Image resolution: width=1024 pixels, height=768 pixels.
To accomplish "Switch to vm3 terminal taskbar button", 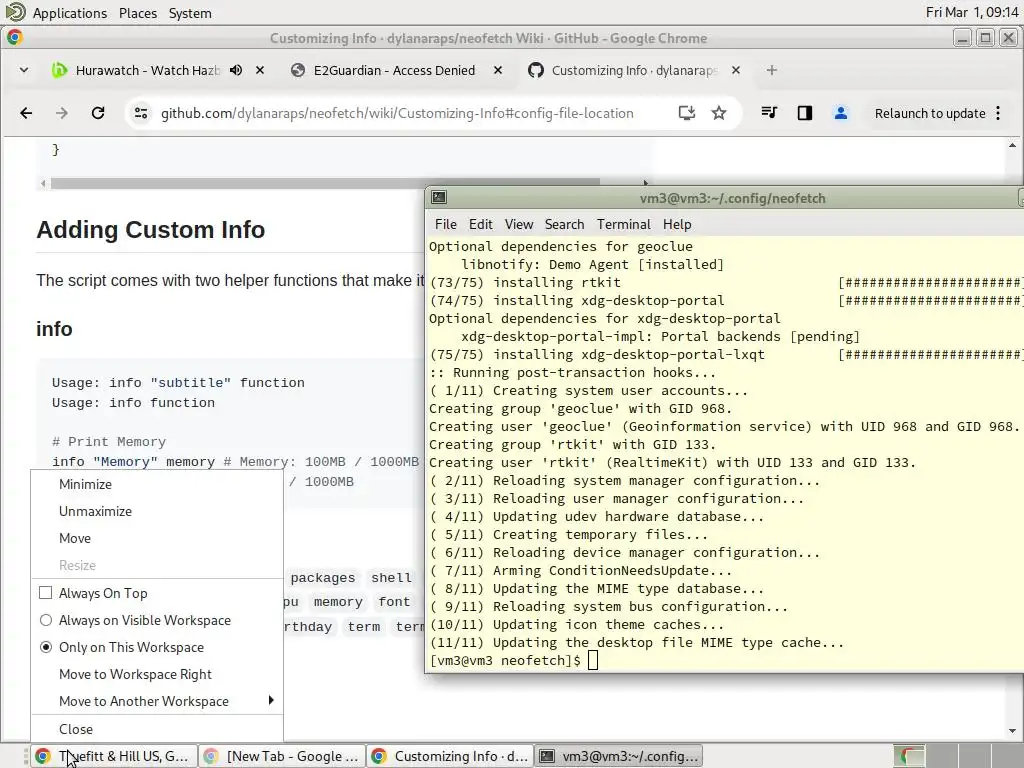I will click(619, 756).
